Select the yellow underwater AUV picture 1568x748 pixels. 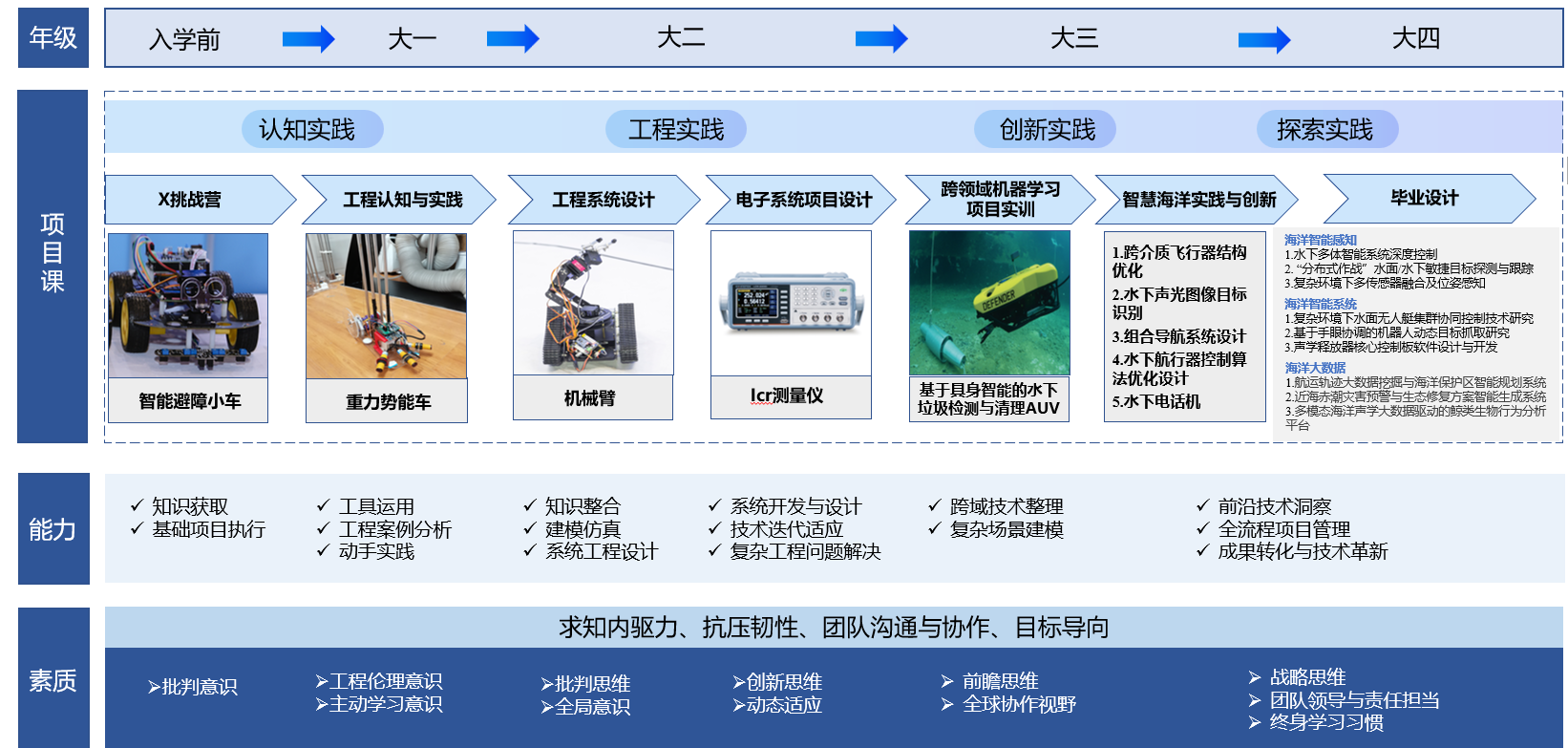tap(988, 303)
